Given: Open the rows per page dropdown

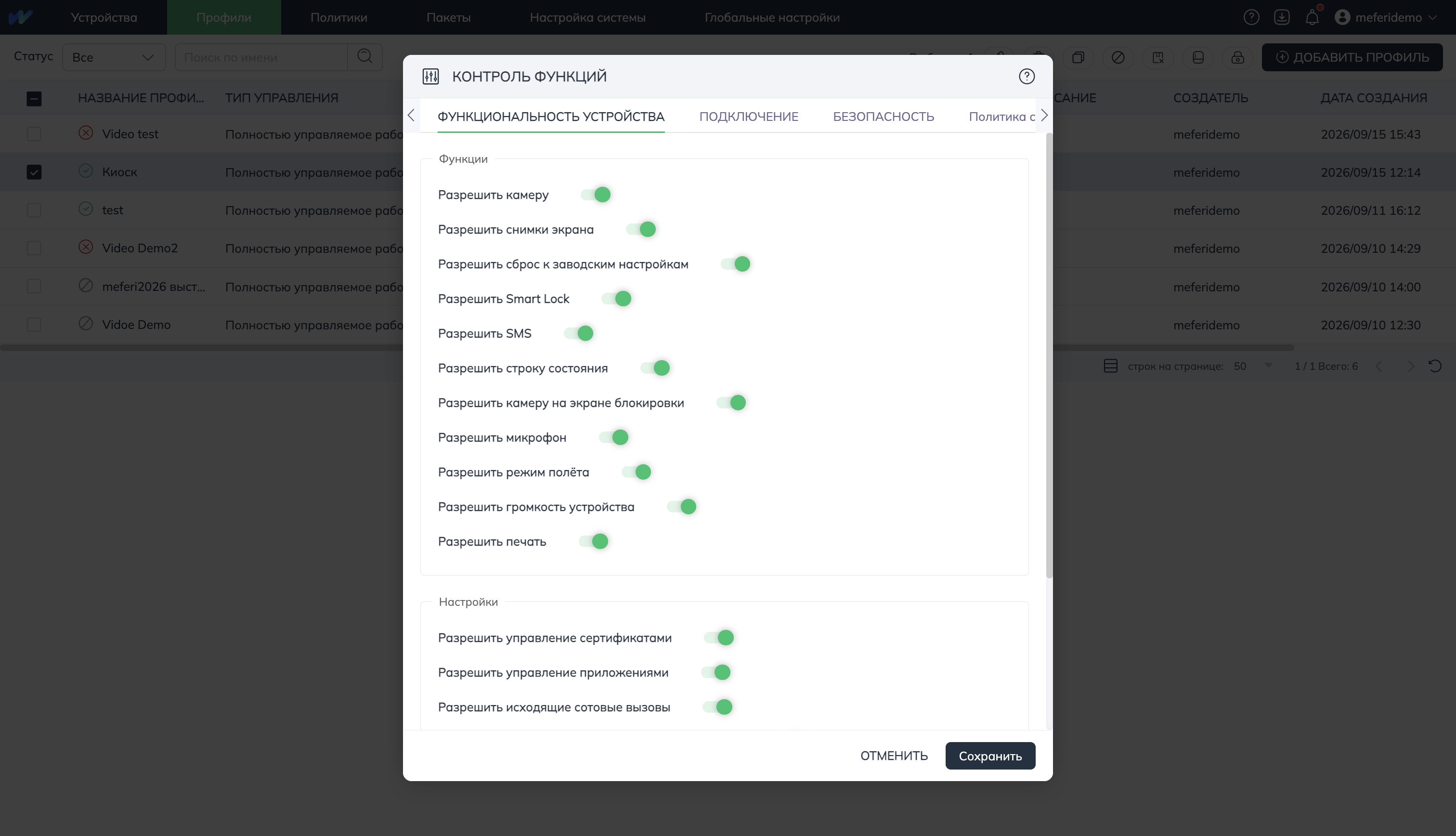Looking at the screenshot, I should [x=1253, y=366].
